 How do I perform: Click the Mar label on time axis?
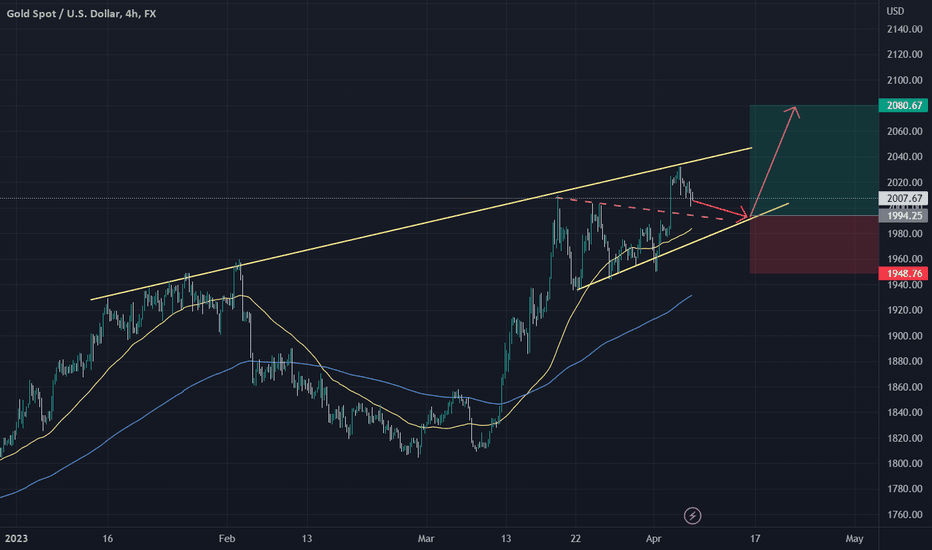click(x=426, y=539)
